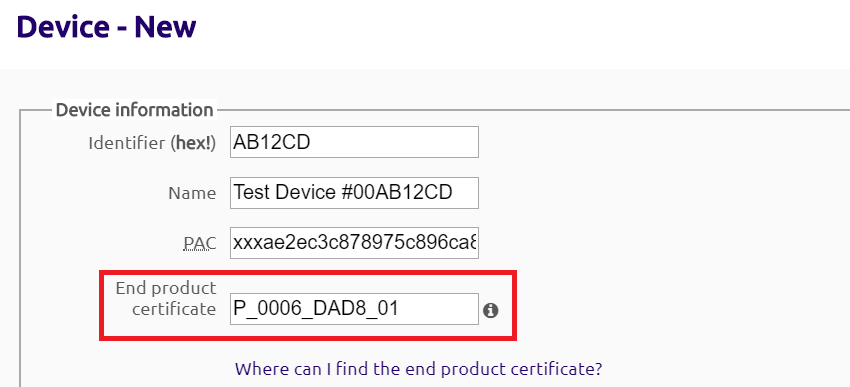Screen dimensions: 850x387
Task: Click the 'P_0006_DAD8_01' certificate value
Action: [316, 309]
